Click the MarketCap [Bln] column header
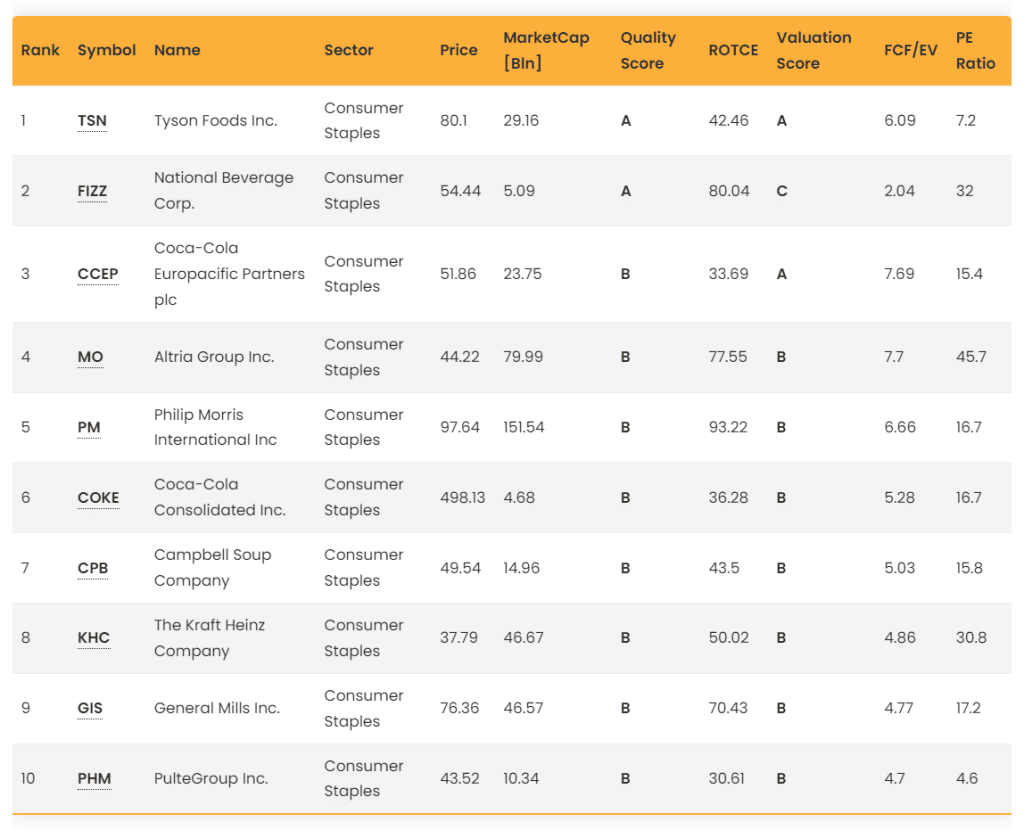1024x830 pixels. 546,50
